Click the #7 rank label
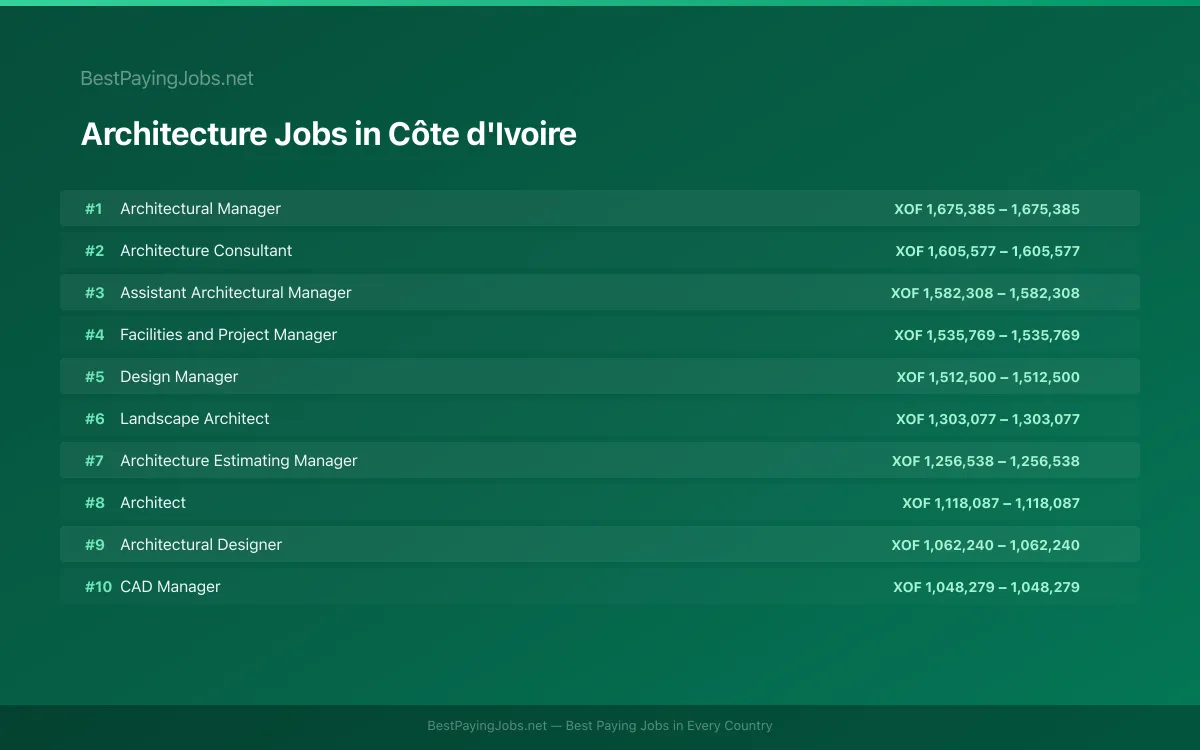 [94, 461]
